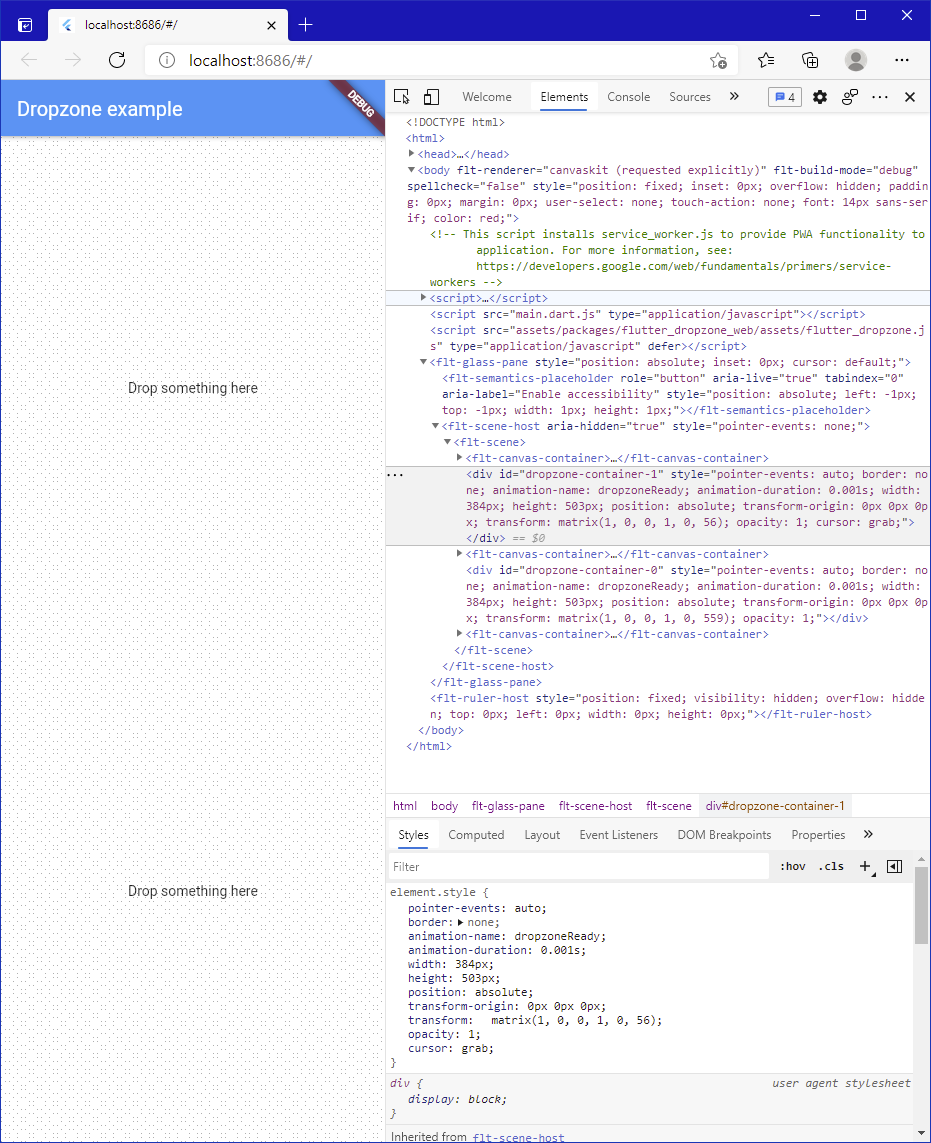
Task: Collapse the flt-scene-host node
Action: tap(434, 425)
